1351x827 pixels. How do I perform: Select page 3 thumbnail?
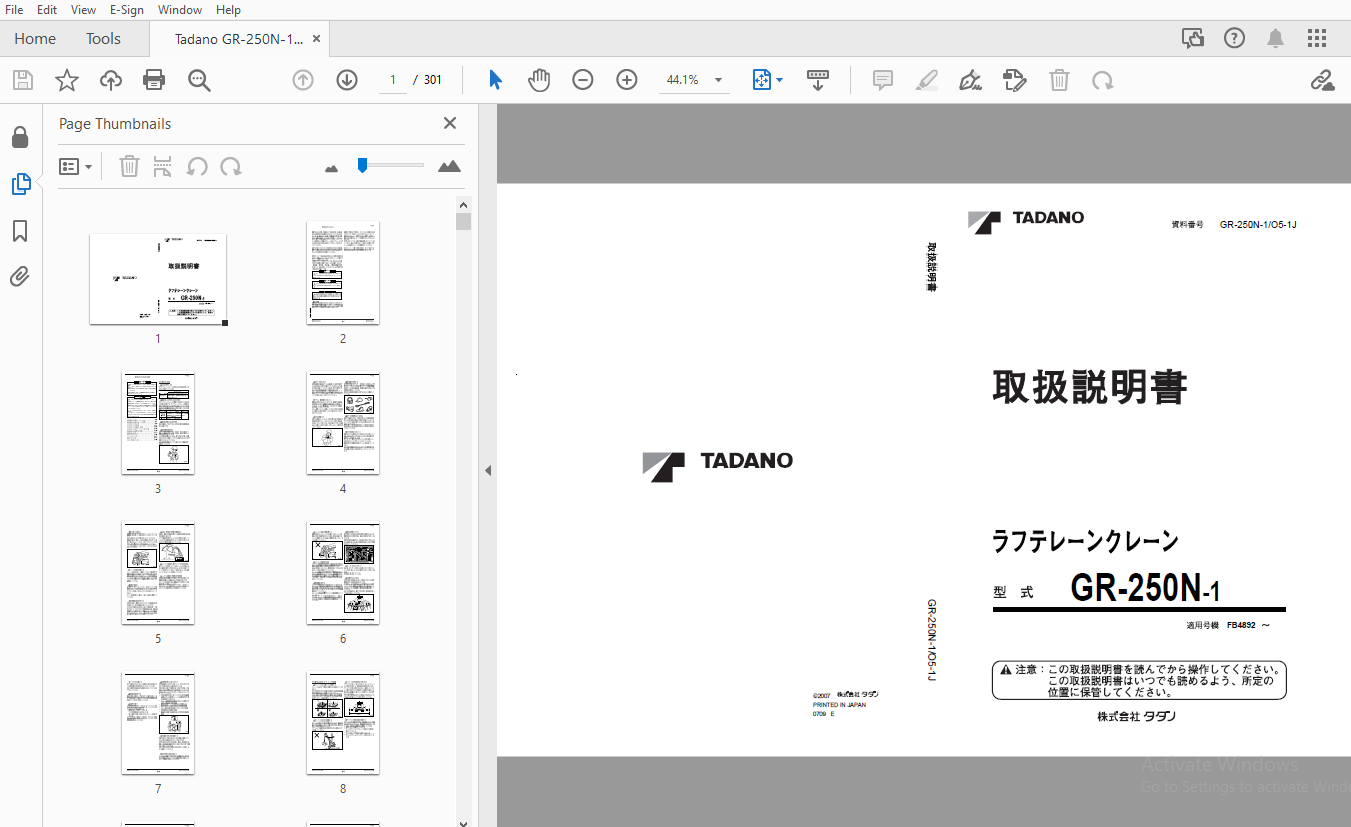click(x=158, y=423)
